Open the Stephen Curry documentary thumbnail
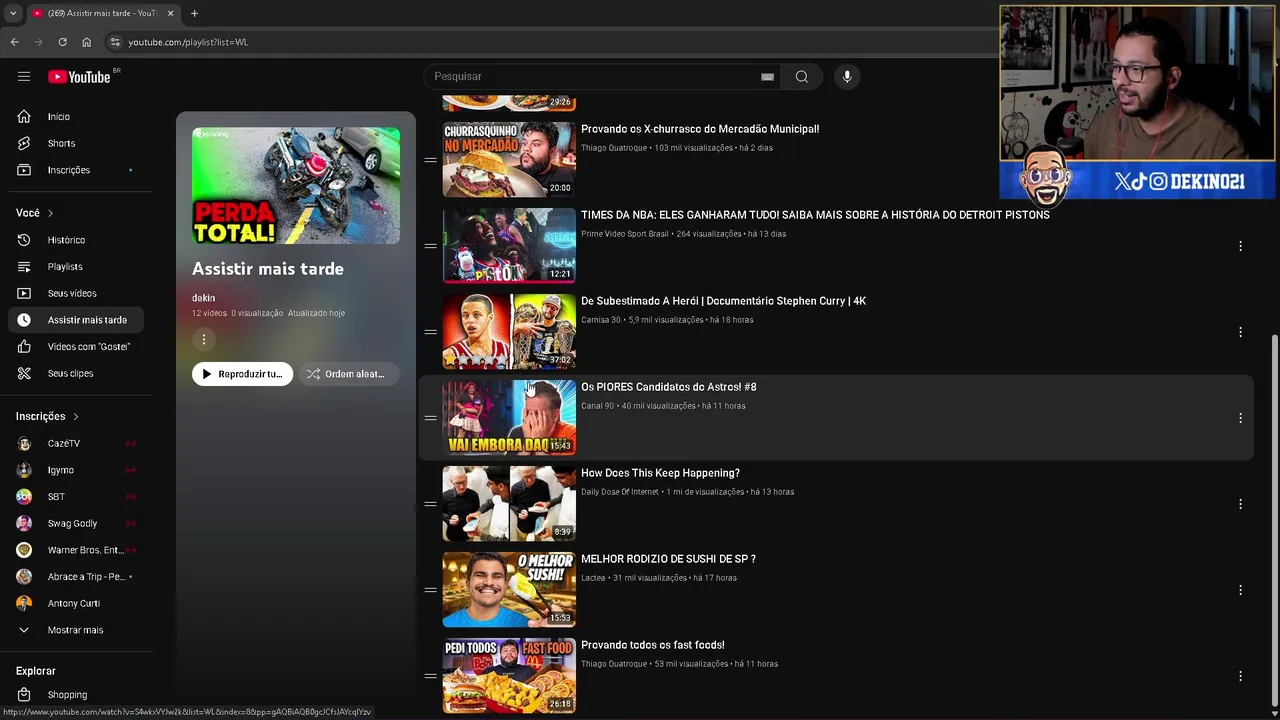The width and height of the screenshot is (1280, 720). tap(509, 332)
